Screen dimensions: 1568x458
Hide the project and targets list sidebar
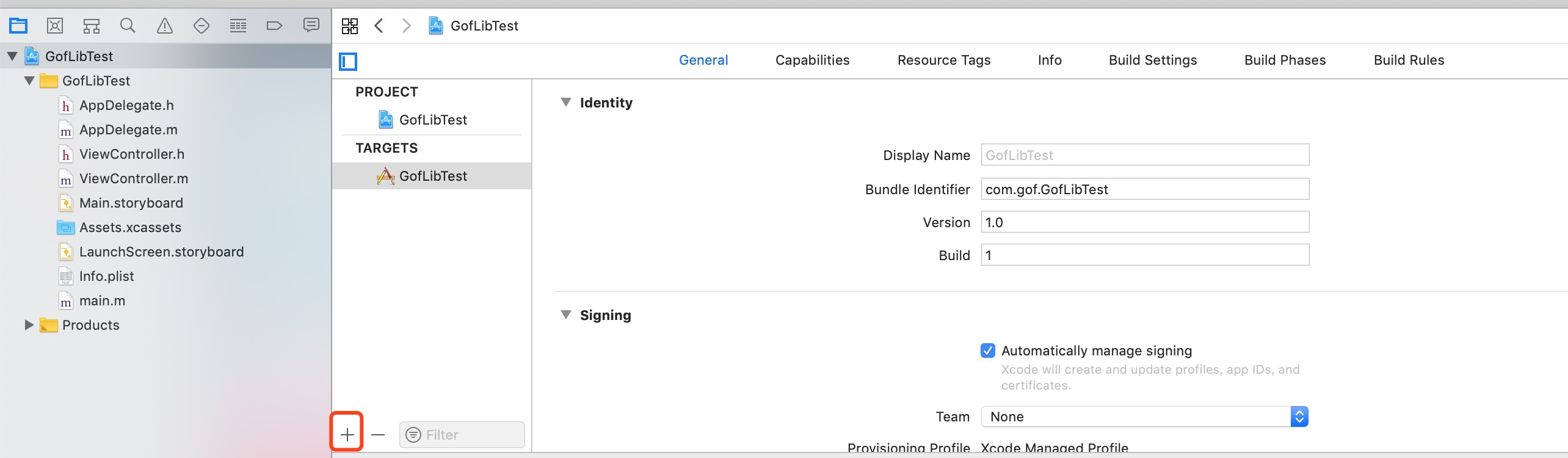click(x=348, y=61)
